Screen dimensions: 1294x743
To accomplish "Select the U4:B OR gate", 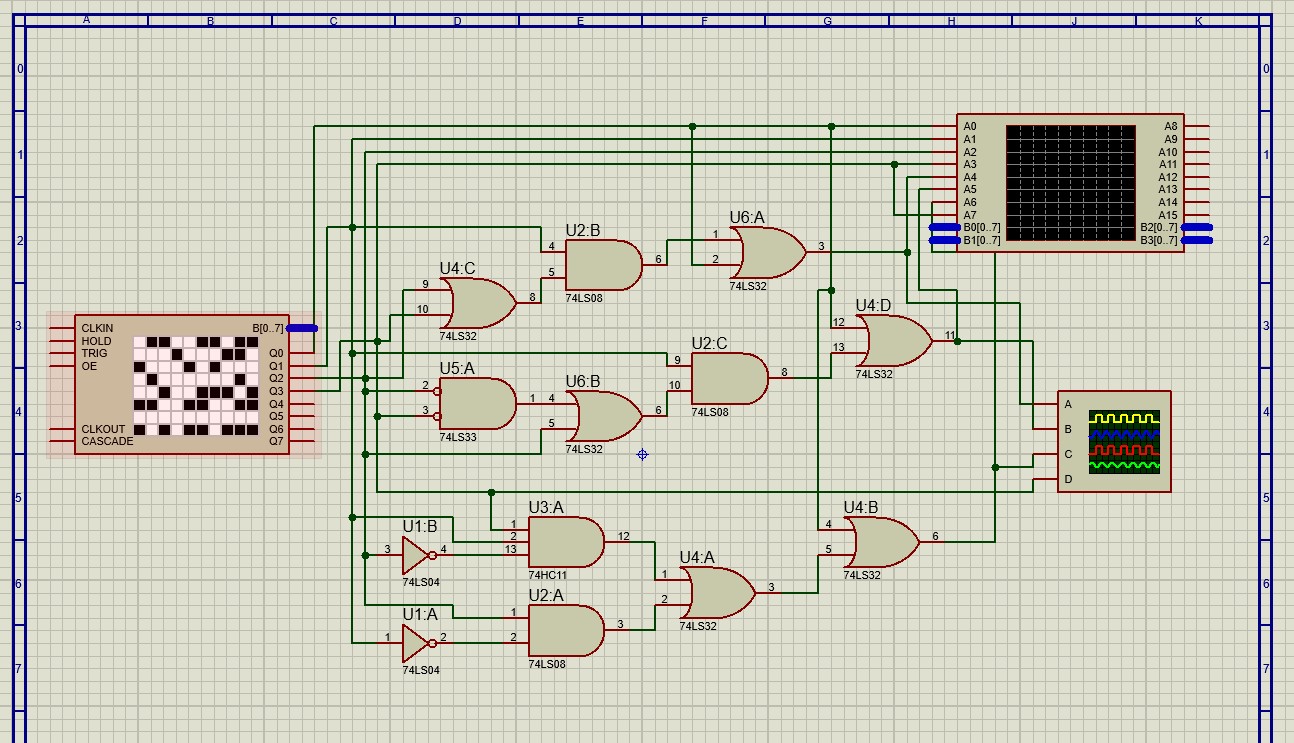I will point(882,542).
